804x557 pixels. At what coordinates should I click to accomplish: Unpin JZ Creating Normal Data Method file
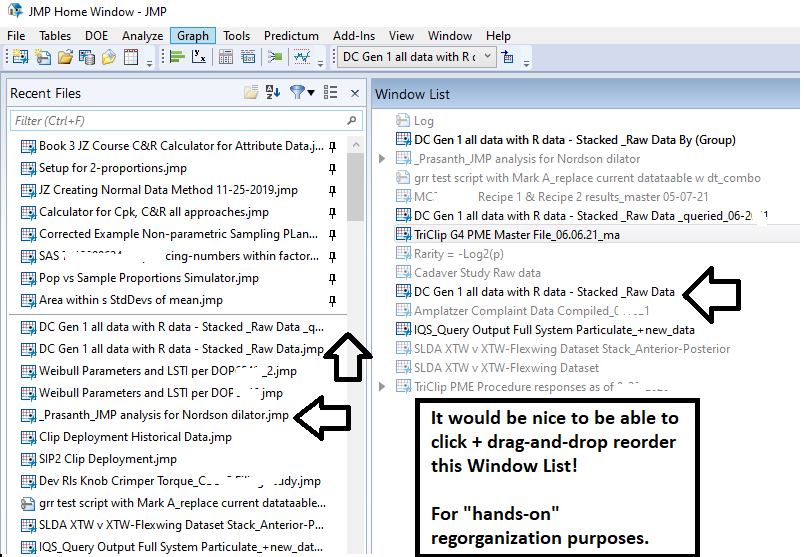click(x=332, y=191)
